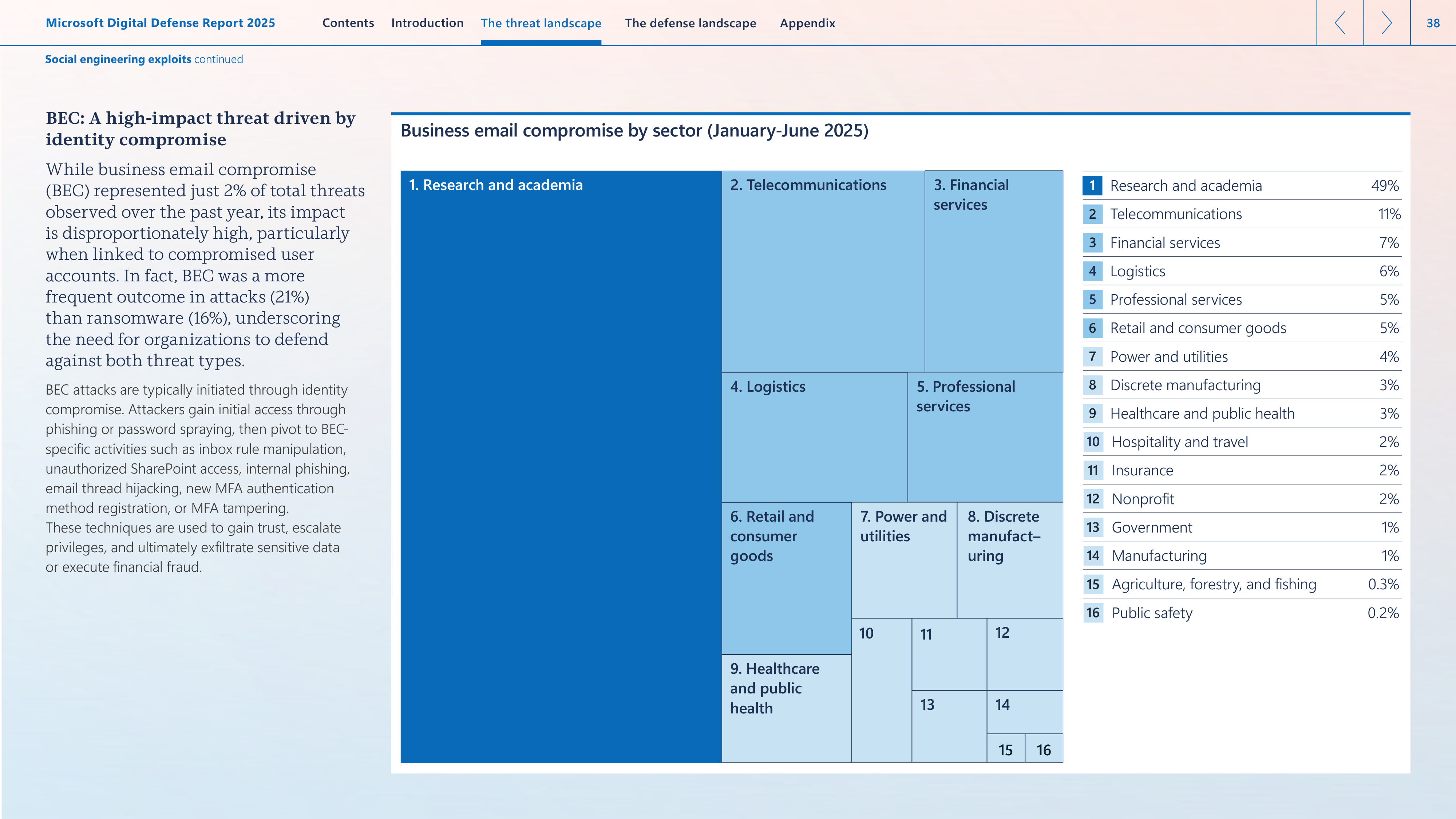Click the Microsoft Digital Defense Report 2025 title

click(161, 23)
